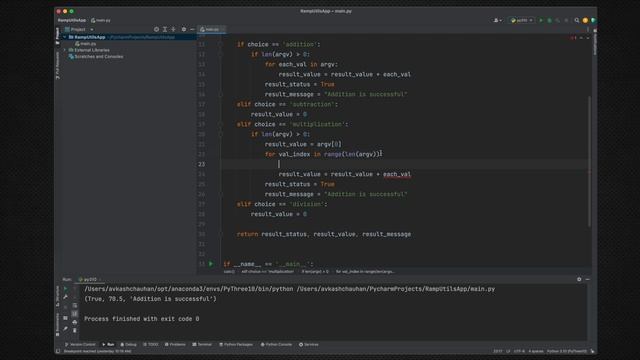Image resolution: width=640 pixels, height=360 pixels.
Task: Open Problems tool window tab
Action: [175, 344]
